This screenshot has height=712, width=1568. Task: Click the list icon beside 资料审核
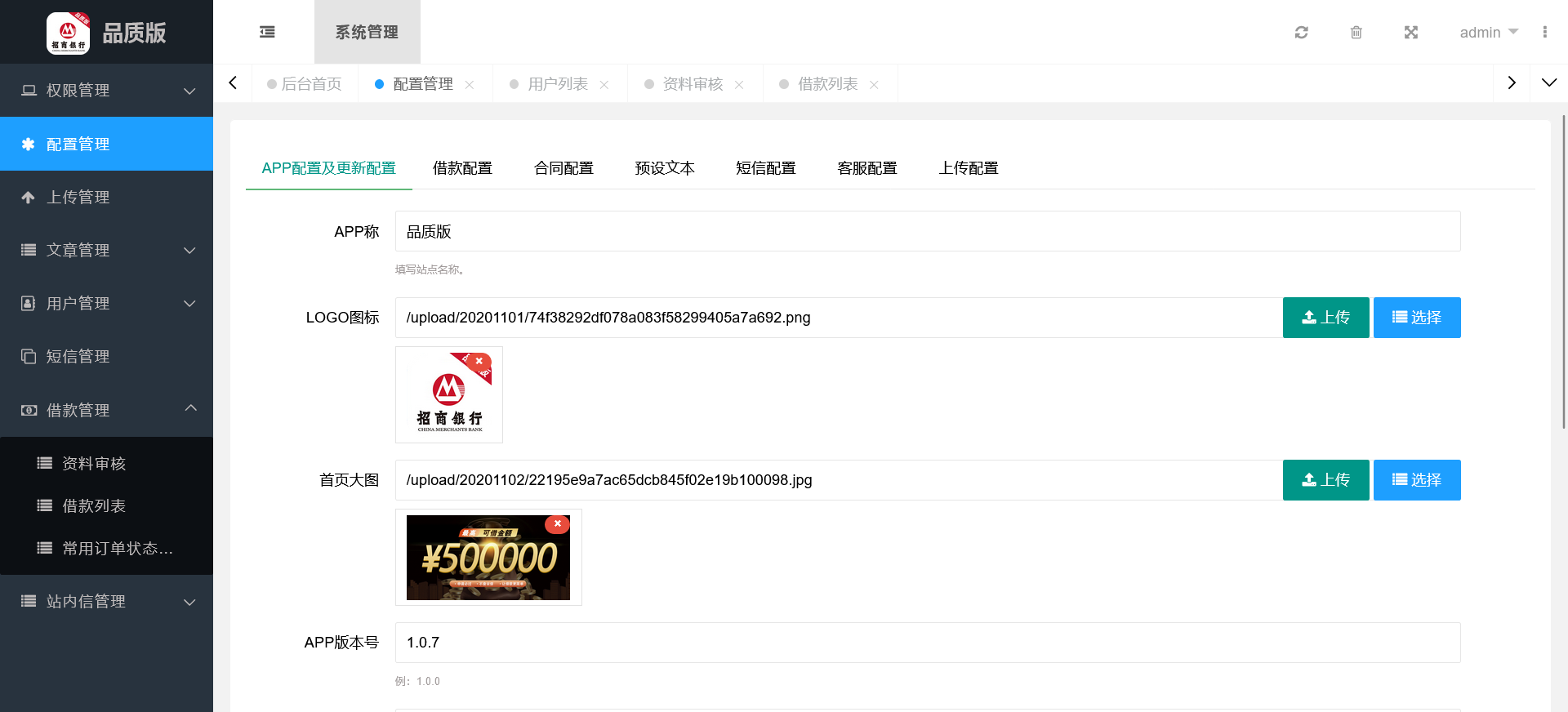click(x=45, y=463)
